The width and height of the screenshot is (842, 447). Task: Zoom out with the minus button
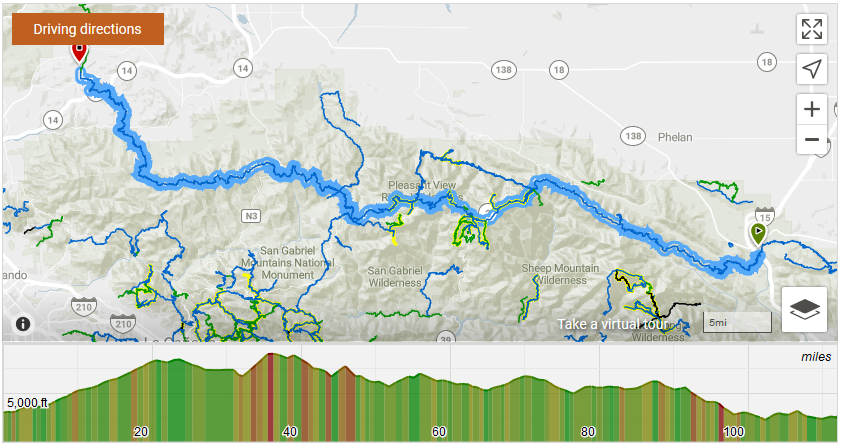(812, 139)
